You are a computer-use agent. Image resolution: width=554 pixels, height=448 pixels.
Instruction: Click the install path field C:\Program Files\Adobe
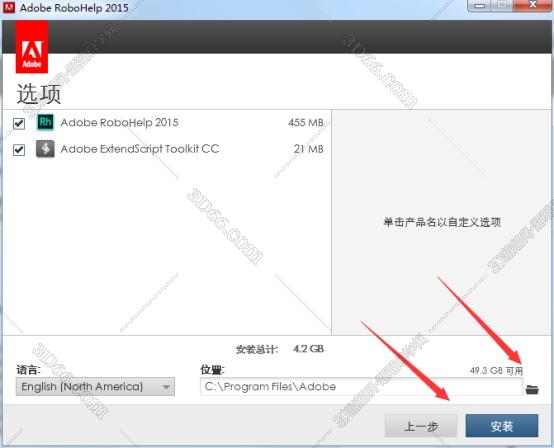pos(361,387)
